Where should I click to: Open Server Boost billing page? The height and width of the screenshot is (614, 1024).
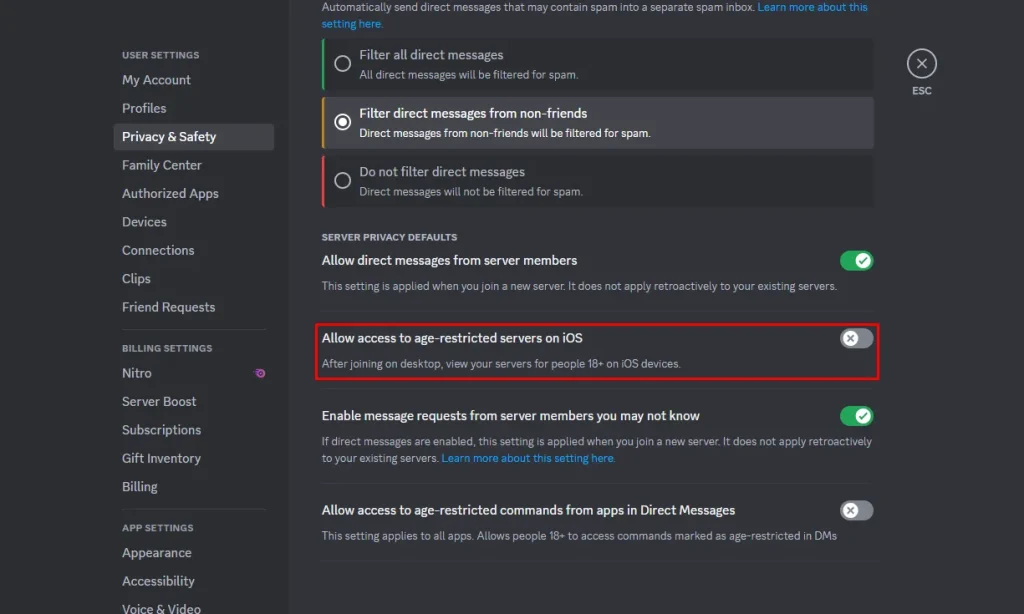[159, 402]
